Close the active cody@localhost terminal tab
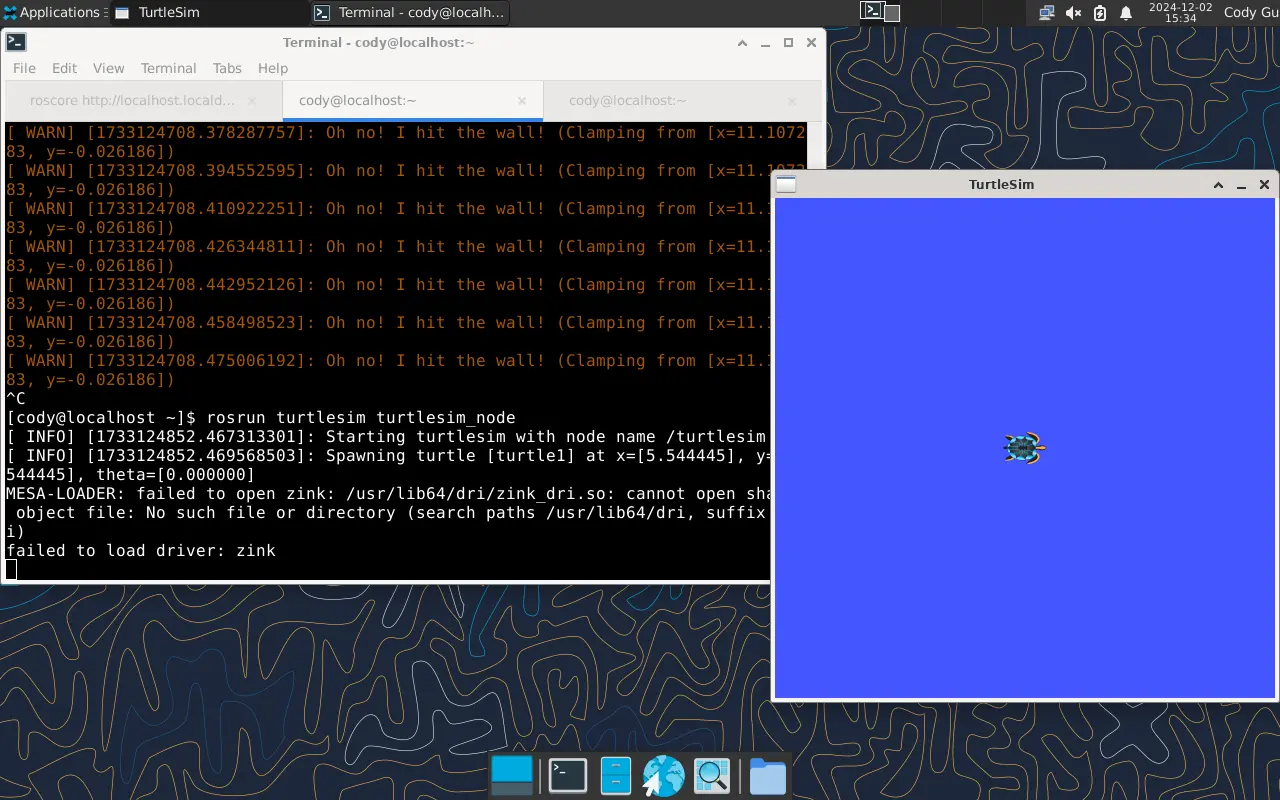The width and height of the screenshot is (1280, 800). point(522,101)
